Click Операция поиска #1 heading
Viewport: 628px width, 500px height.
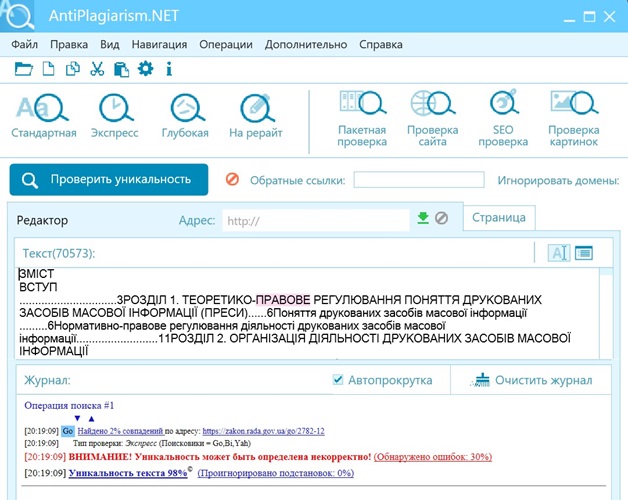click(69, 405)
